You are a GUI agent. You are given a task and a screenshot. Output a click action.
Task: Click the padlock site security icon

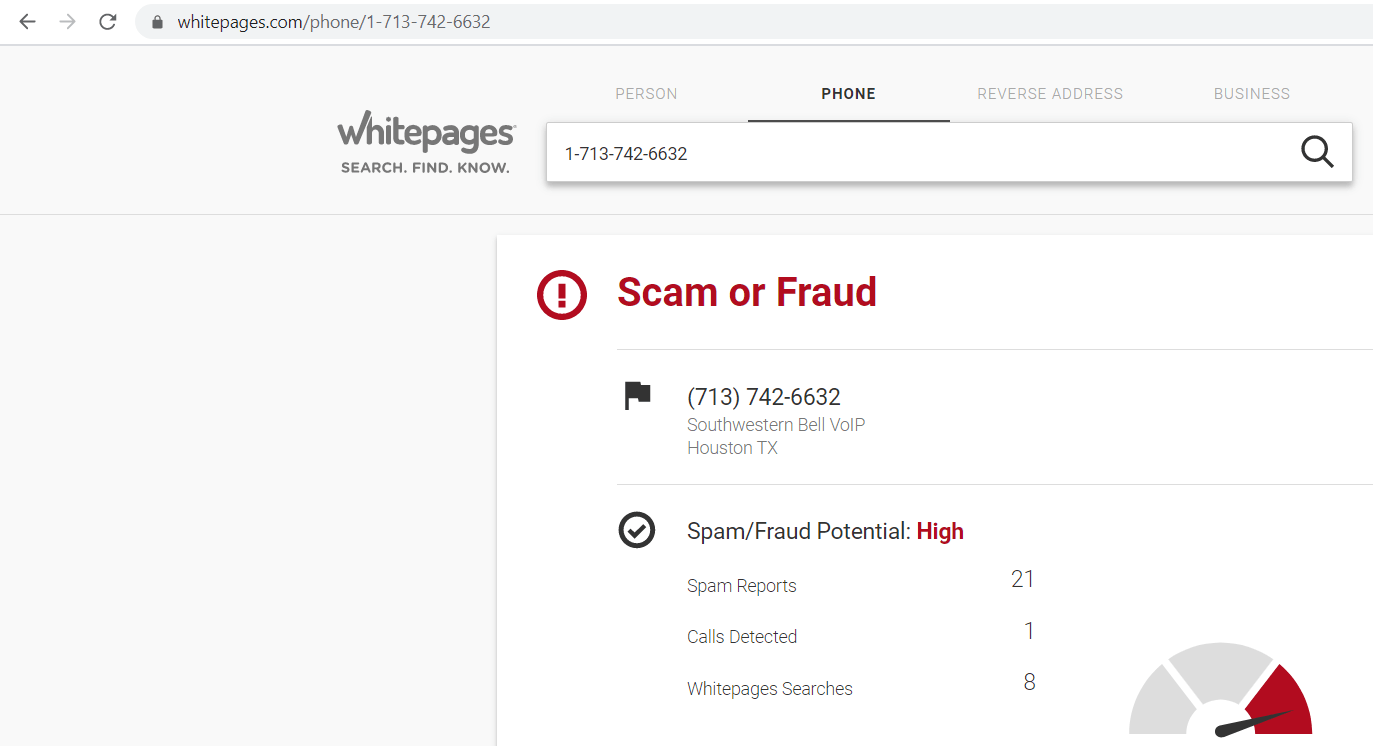tap(157, 21)
